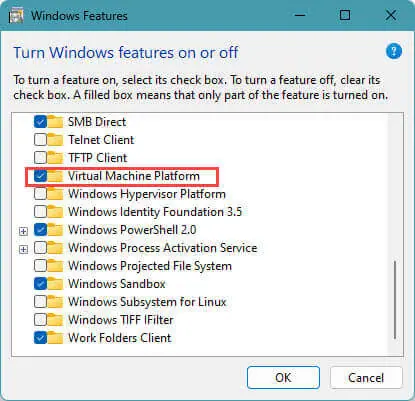The width and height of the screenshot is (415, 401).
Task: Tick the Windows Hypervisor Platform checkbox
Action: 40,194
